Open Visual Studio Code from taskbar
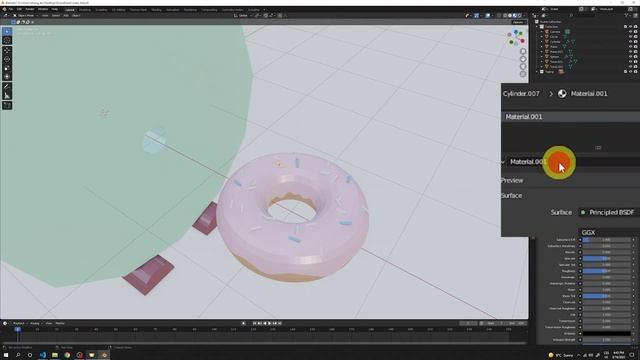 [x=42, y=355]
